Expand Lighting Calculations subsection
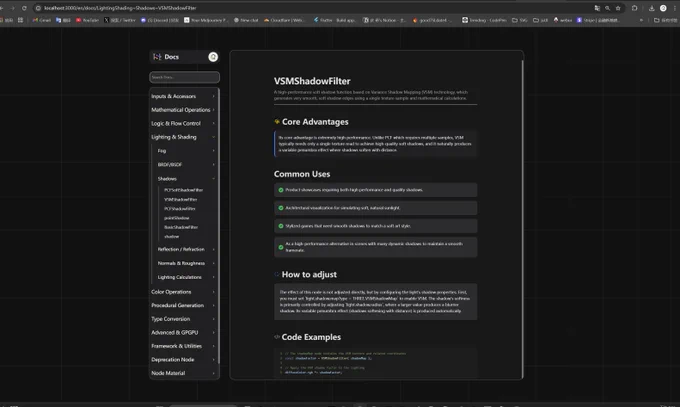Image resolution: width=680 pixels, height=407 pixels. point(186,277)
